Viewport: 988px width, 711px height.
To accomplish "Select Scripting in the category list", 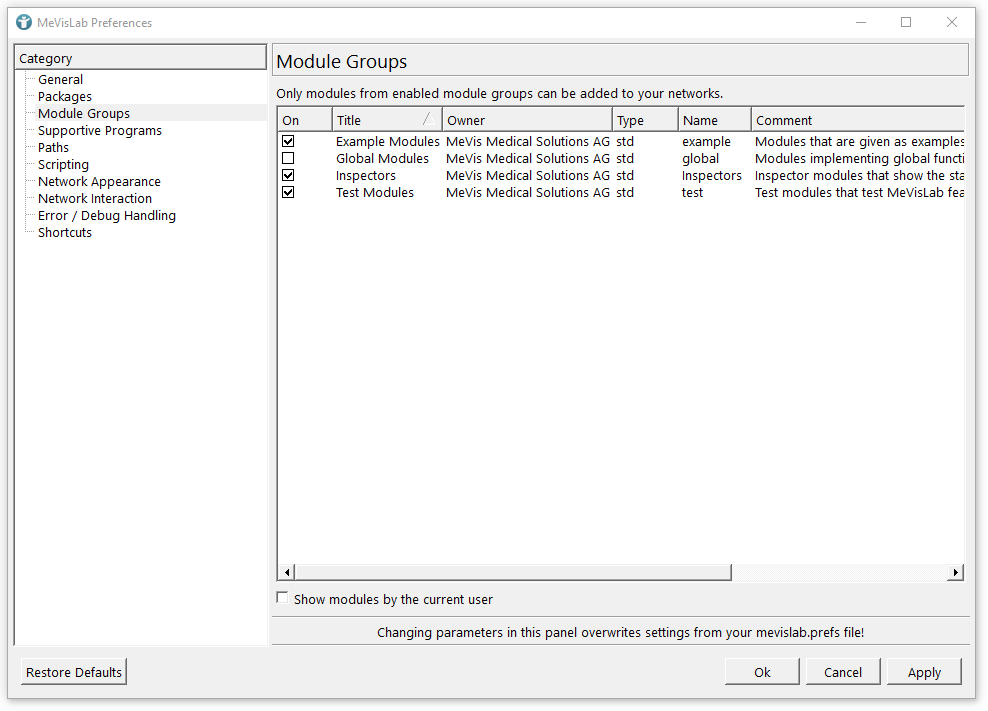I will click(x=63, y=165).
